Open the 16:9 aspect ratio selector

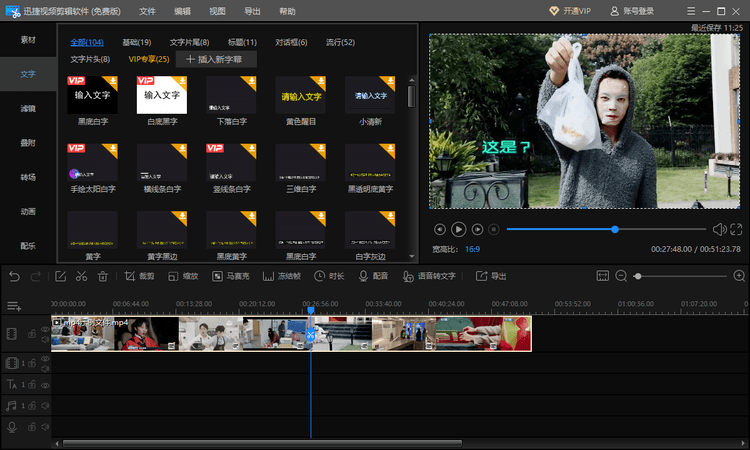point(472,249)
